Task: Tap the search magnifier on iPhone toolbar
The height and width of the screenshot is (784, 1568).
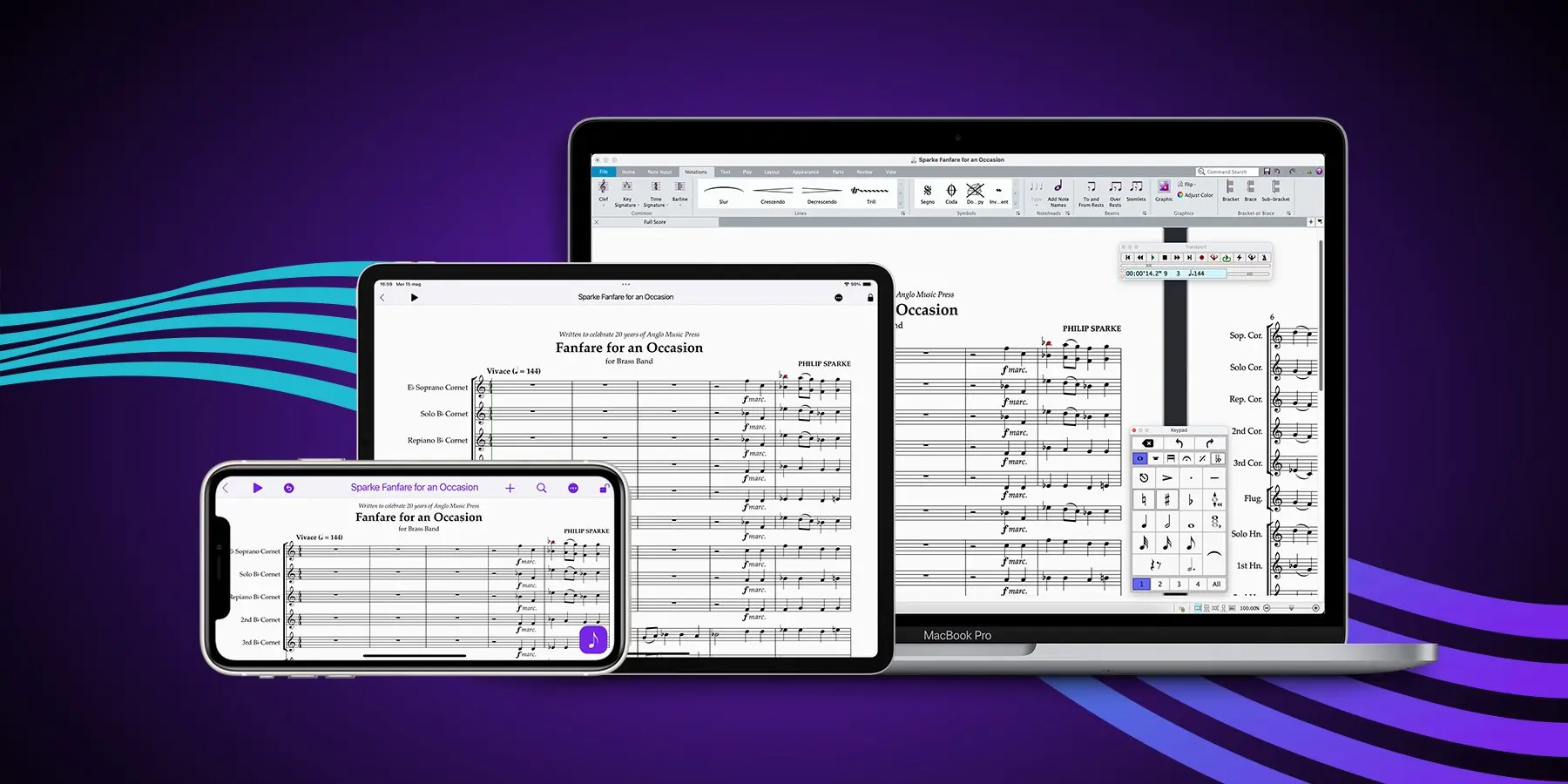Action: (x=541, y=488)
